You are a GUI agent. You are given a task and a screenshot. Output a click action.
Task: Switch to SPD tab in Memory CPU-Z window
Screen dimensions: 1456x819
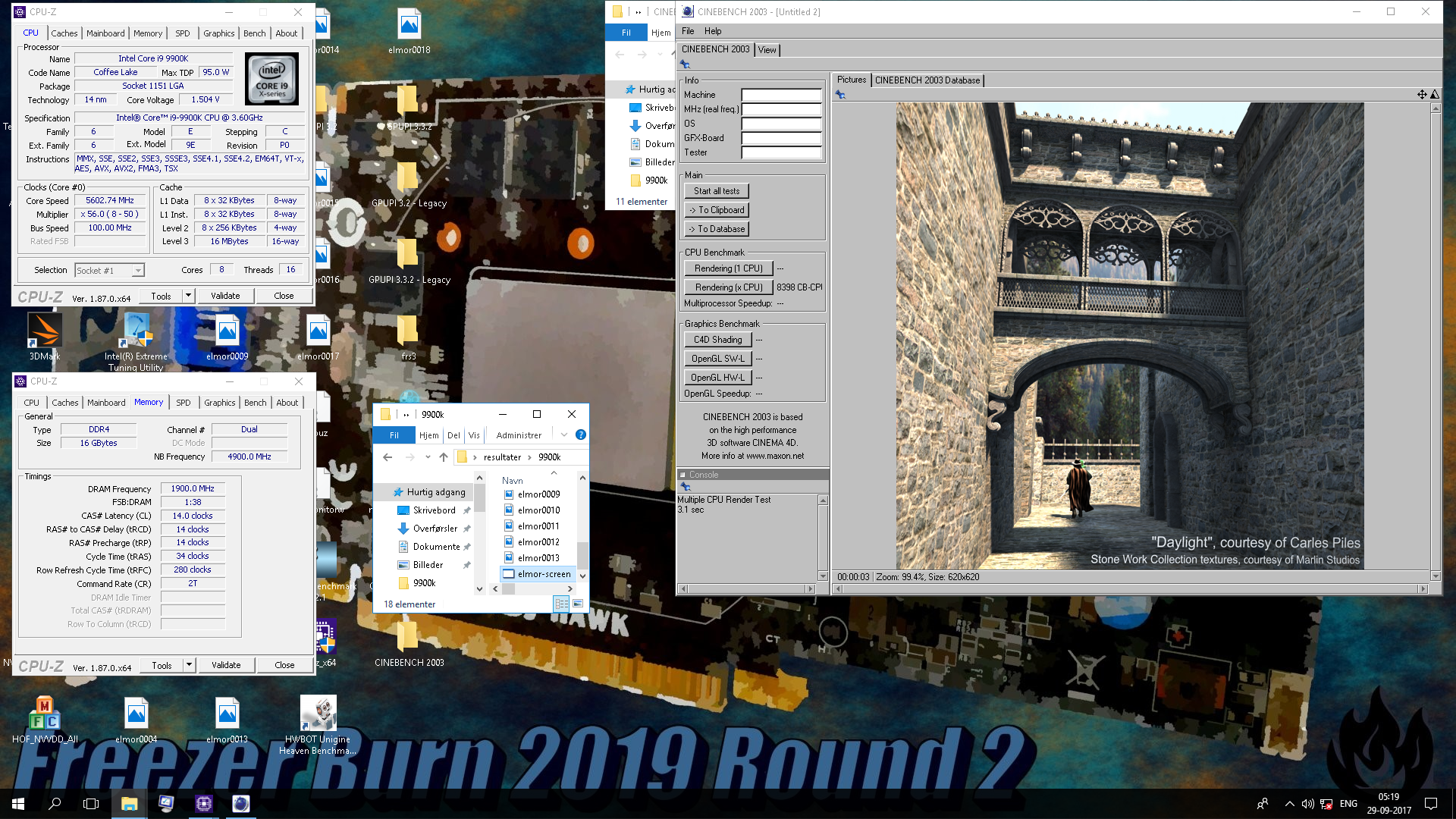coord(184,403)
